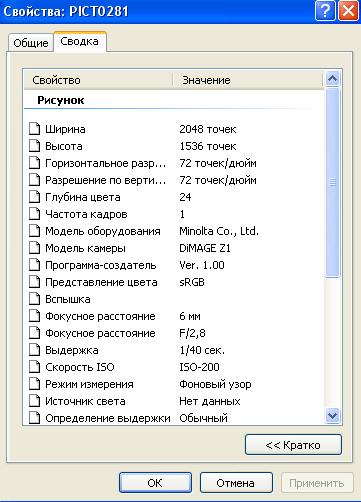Image resolution: width=361 pixels, height=502 pixels.
Task: Select the Модель оборудования label
Action: click(103, 231)
